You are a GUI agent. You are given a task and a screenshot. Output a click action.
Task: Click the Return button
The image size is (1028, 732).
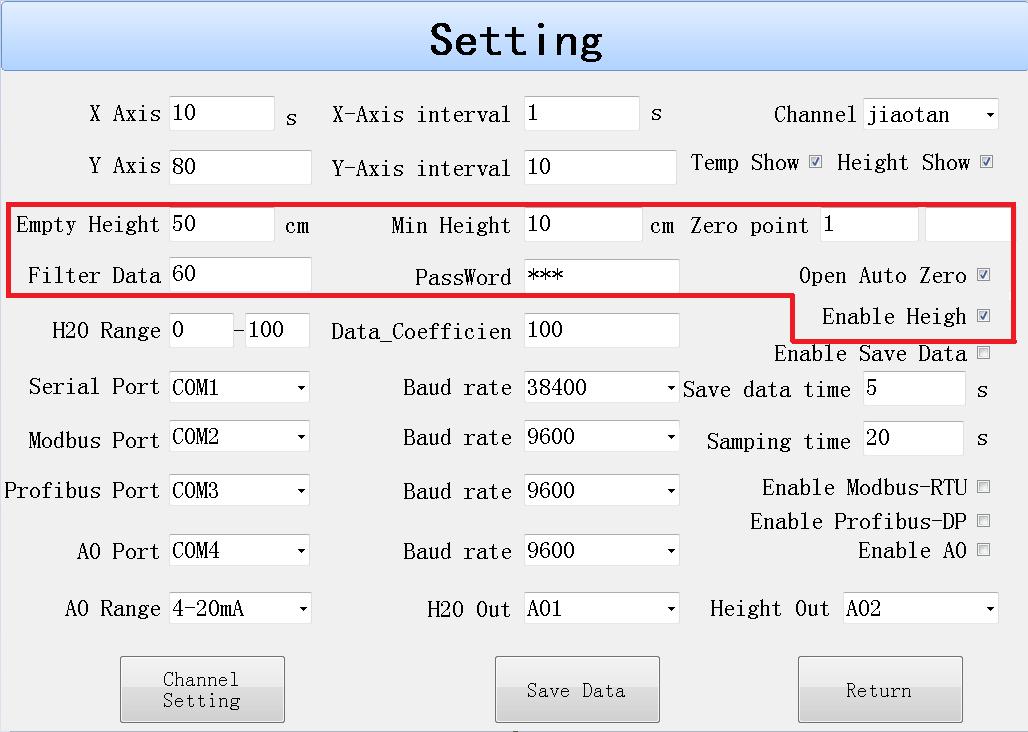point(879,689)
